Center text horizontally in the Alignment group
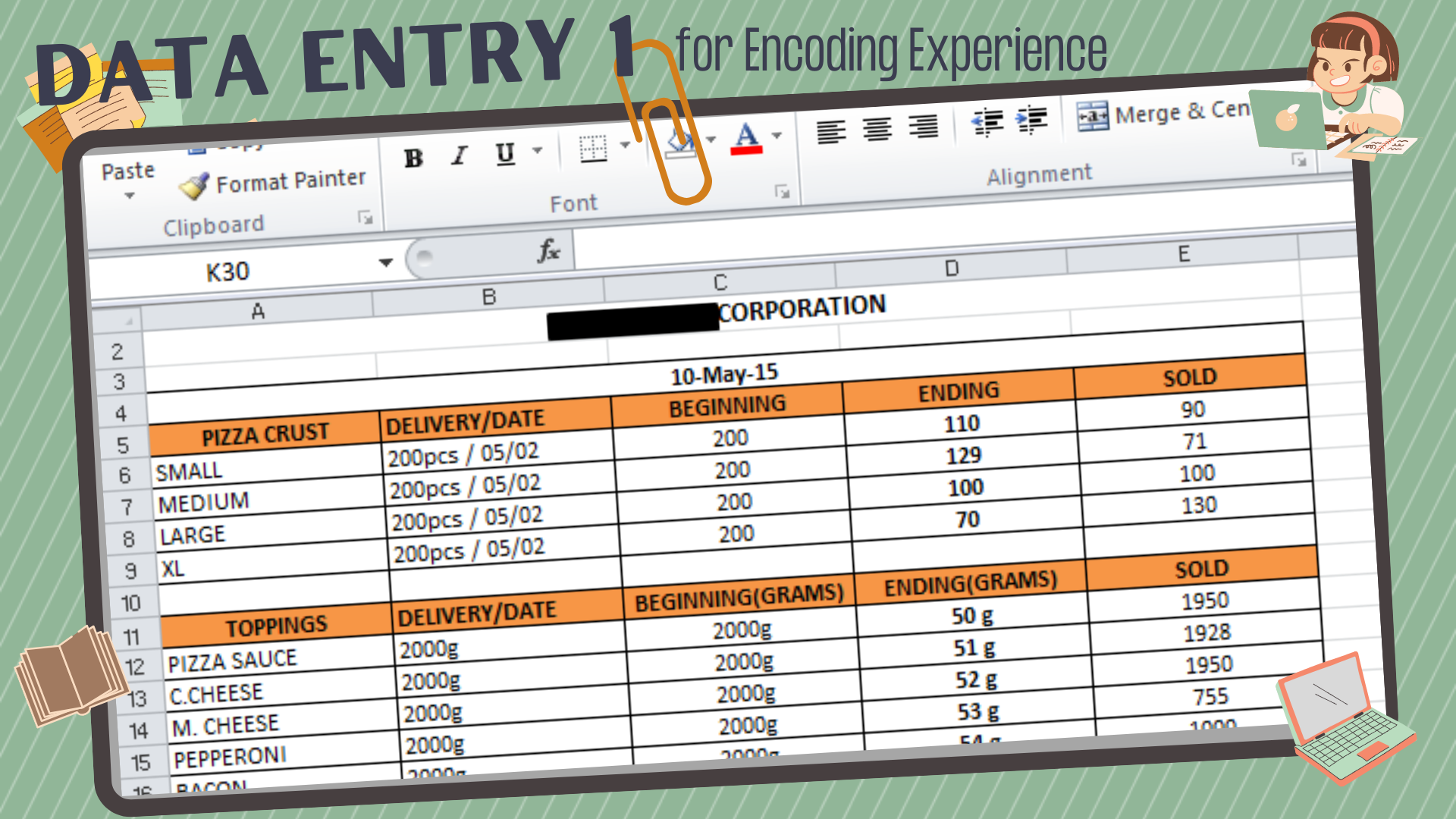Viewport: 1456px width, 819px height. coord(877,130)
